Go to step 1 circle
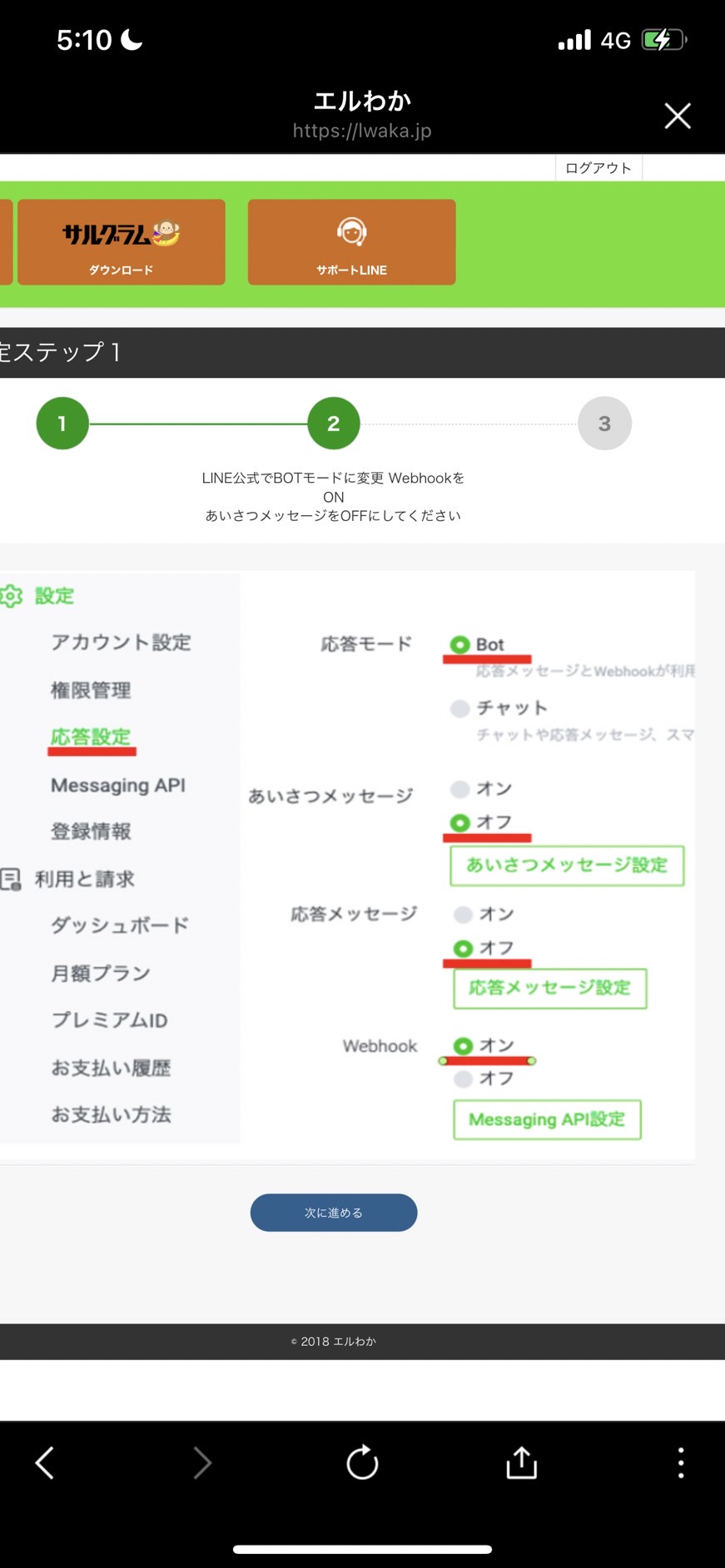 tap(62, 424)
